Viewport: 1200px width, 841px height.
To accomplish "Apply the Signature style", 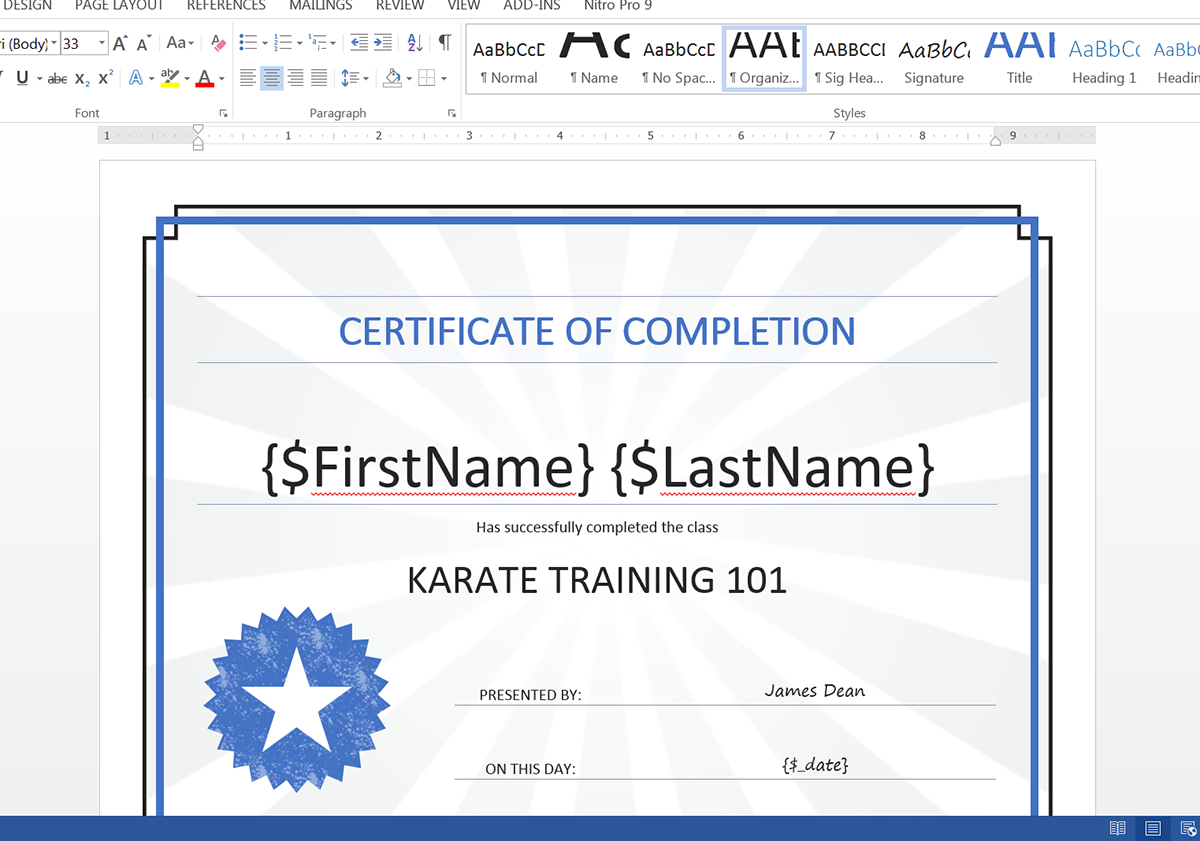I will 934,60.
